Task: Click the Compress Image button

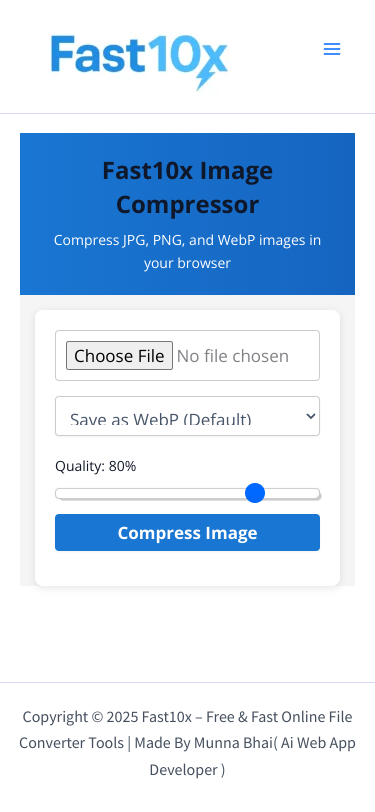Action: tap(188, 532)
